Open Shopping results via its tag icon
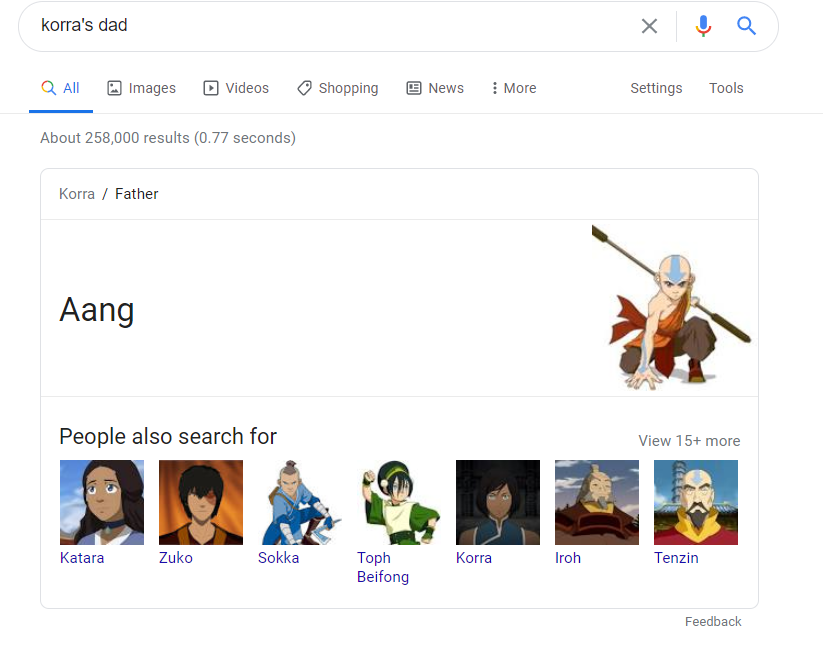 (303, 88)
